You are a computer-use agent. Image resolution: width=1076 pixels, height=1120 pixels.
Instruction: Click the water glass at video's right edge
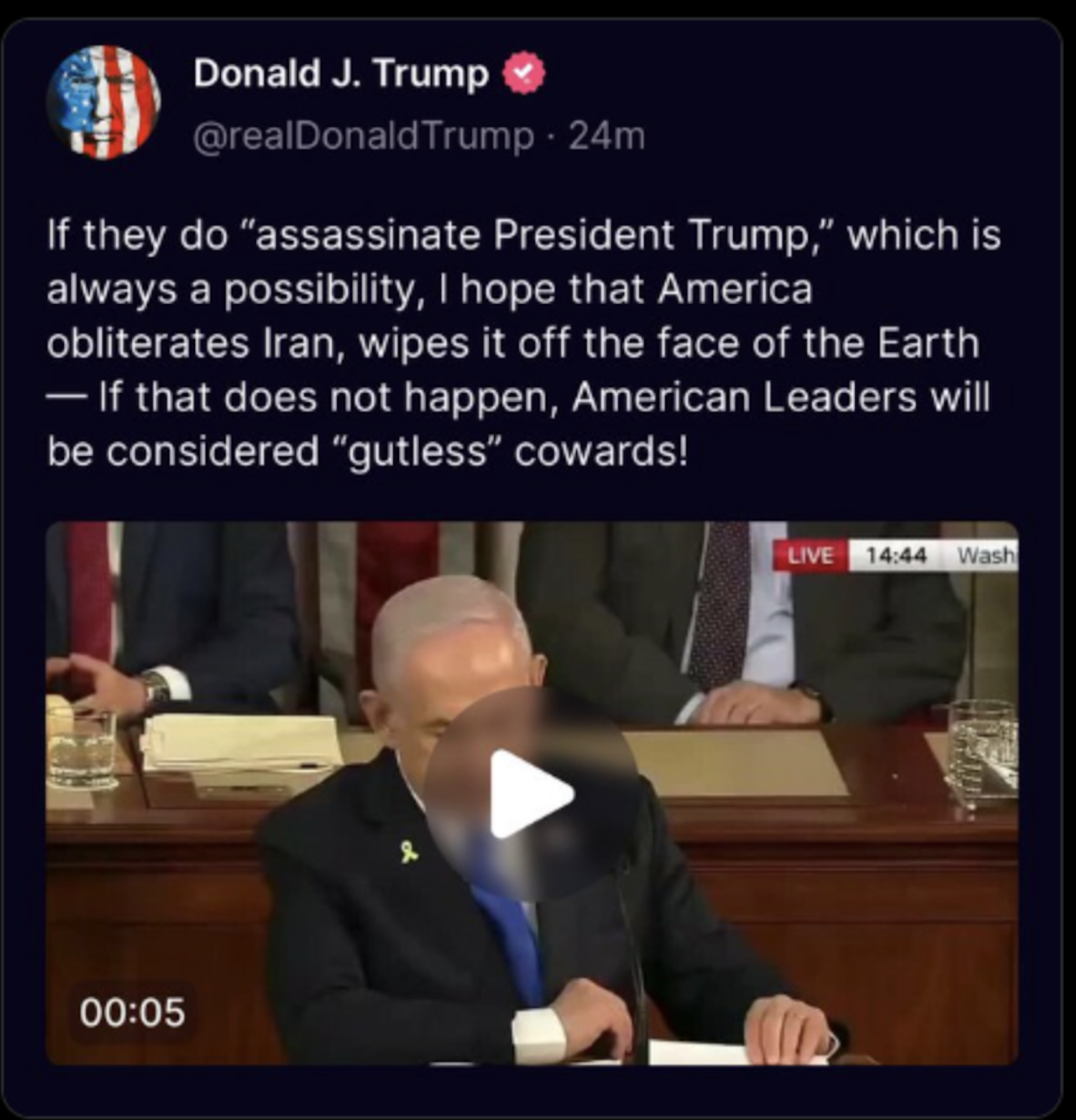coord(984,749)
